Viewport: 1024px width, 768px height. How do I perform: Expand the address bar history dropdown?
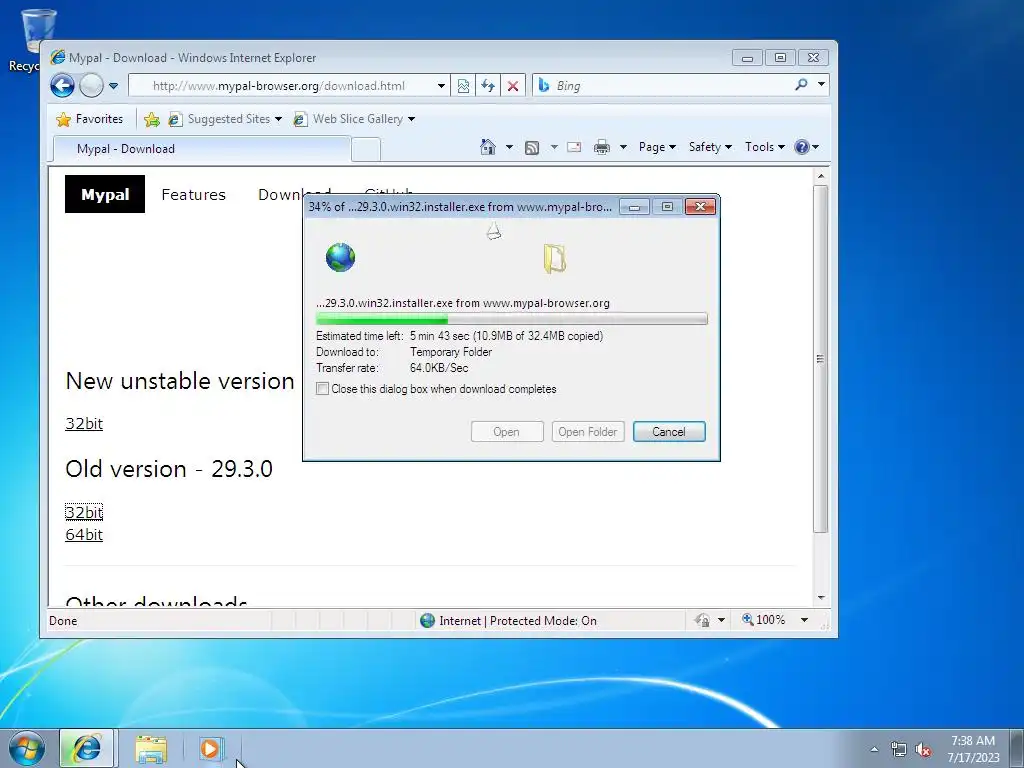pos(441,86)
